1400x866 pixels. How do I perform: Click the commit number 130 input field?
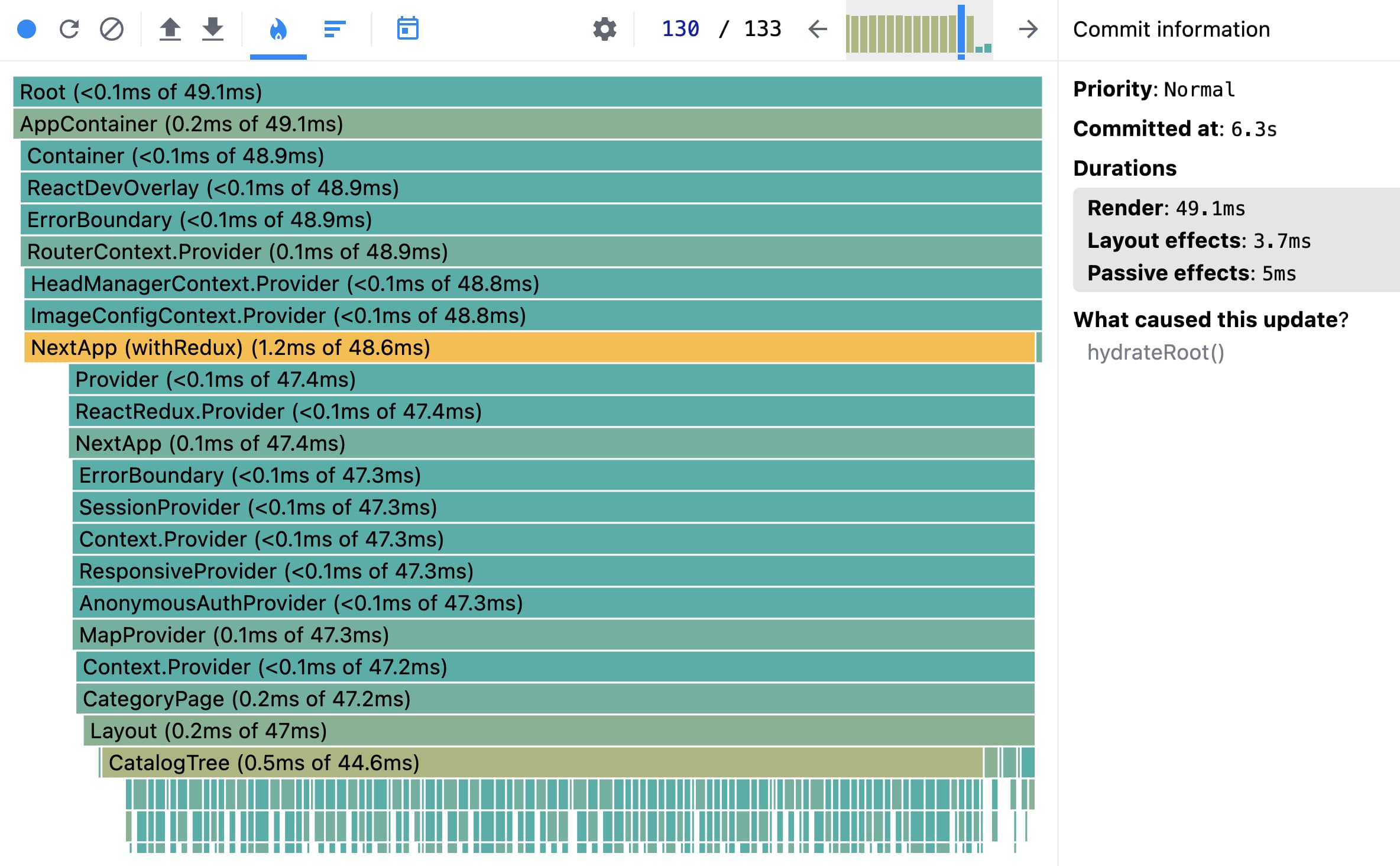pyautogui.click(x=680, y=29)
